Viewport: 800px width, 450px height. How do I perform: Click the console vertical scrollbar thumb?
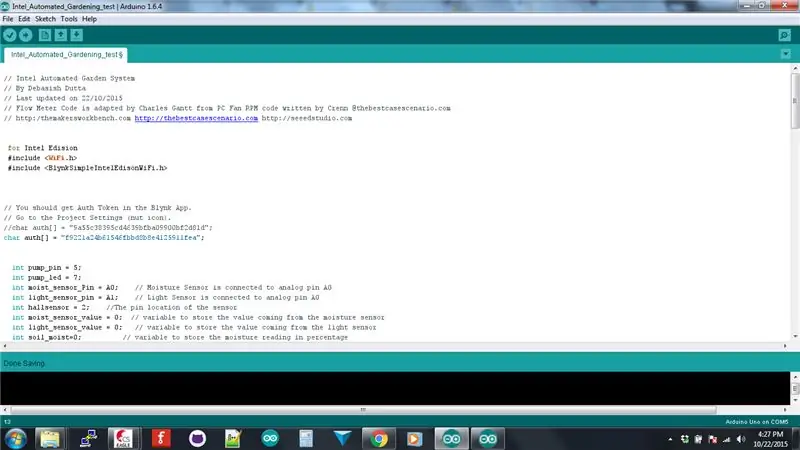pyautogui.click(x=795, y=389)
